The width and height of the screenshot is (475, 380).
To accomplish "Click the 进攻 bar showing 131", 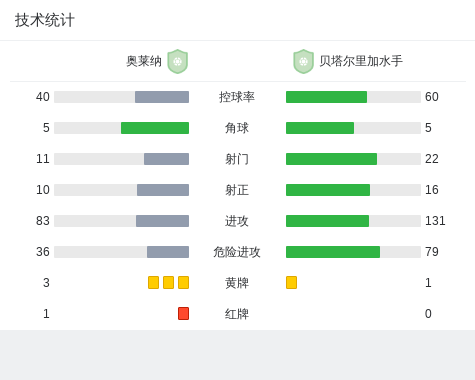I will (x=353, y=221).
